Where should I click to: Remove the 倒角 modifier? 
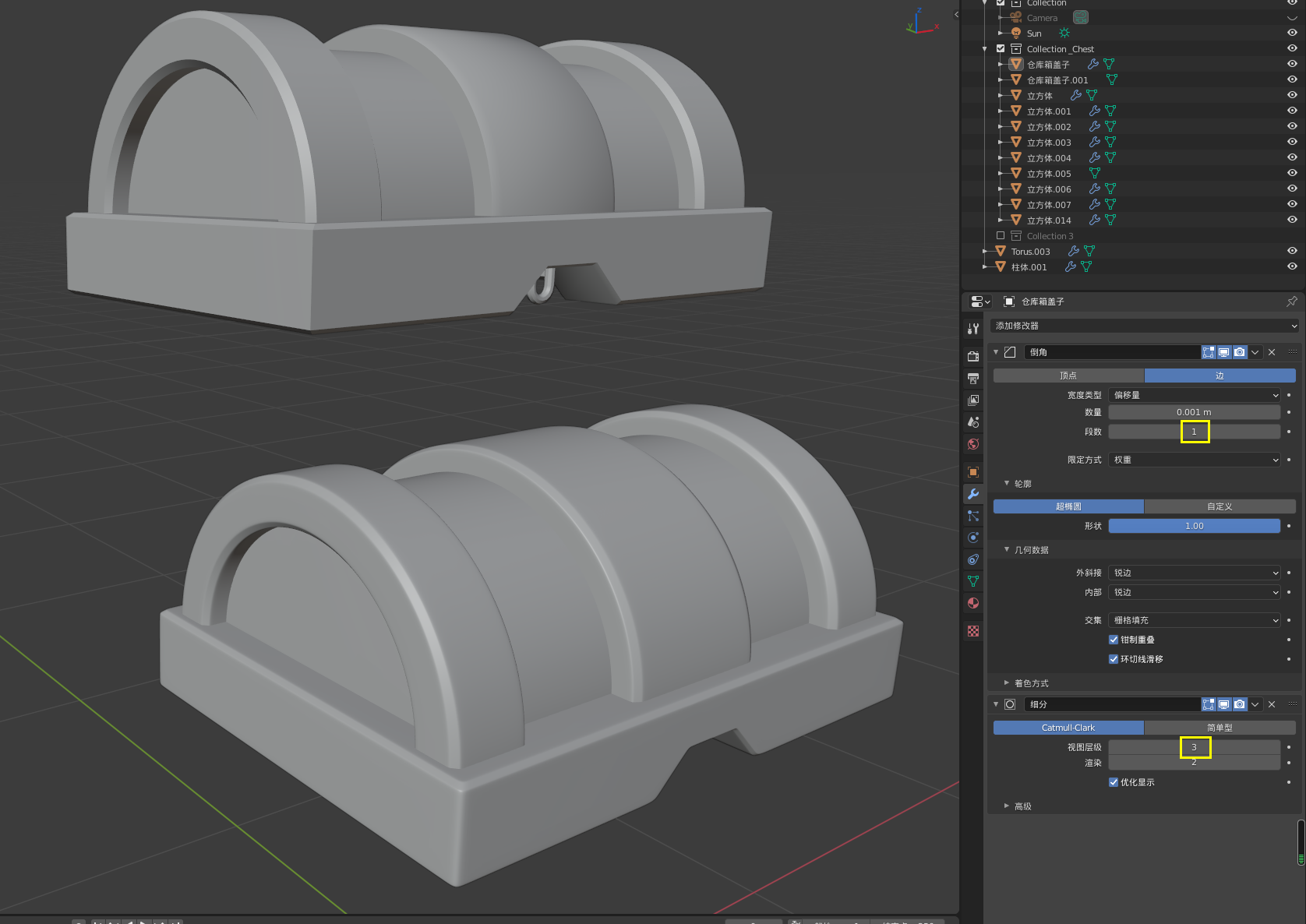(x=1272, y=352)
